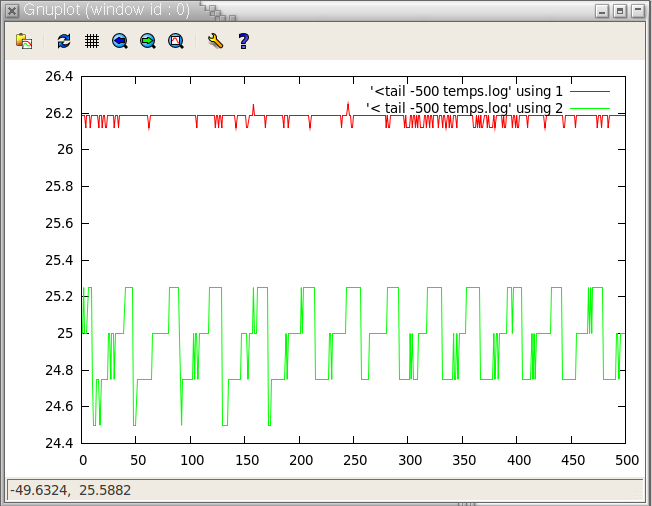Click y-axis label 25.2
This screenshot has width=652, height=506.
[59, 296]
